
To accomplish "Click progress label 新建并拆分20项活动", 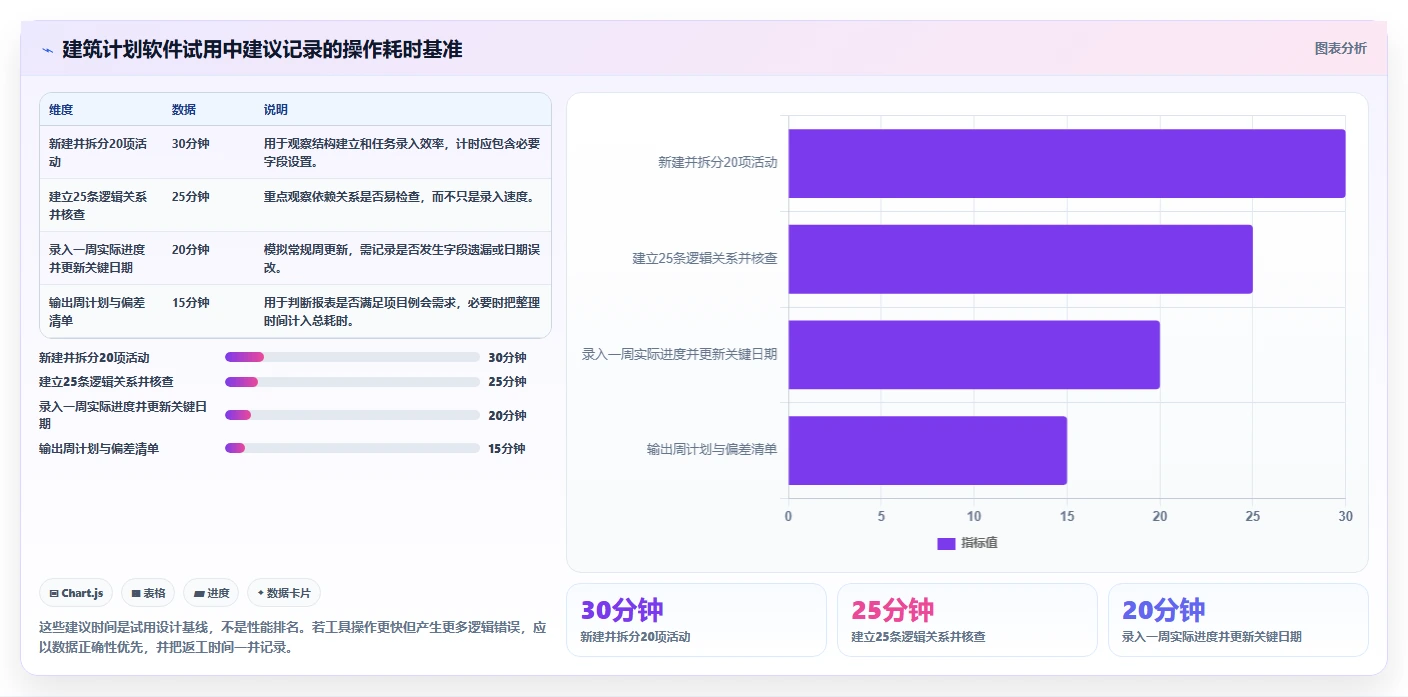I will 95,357.
